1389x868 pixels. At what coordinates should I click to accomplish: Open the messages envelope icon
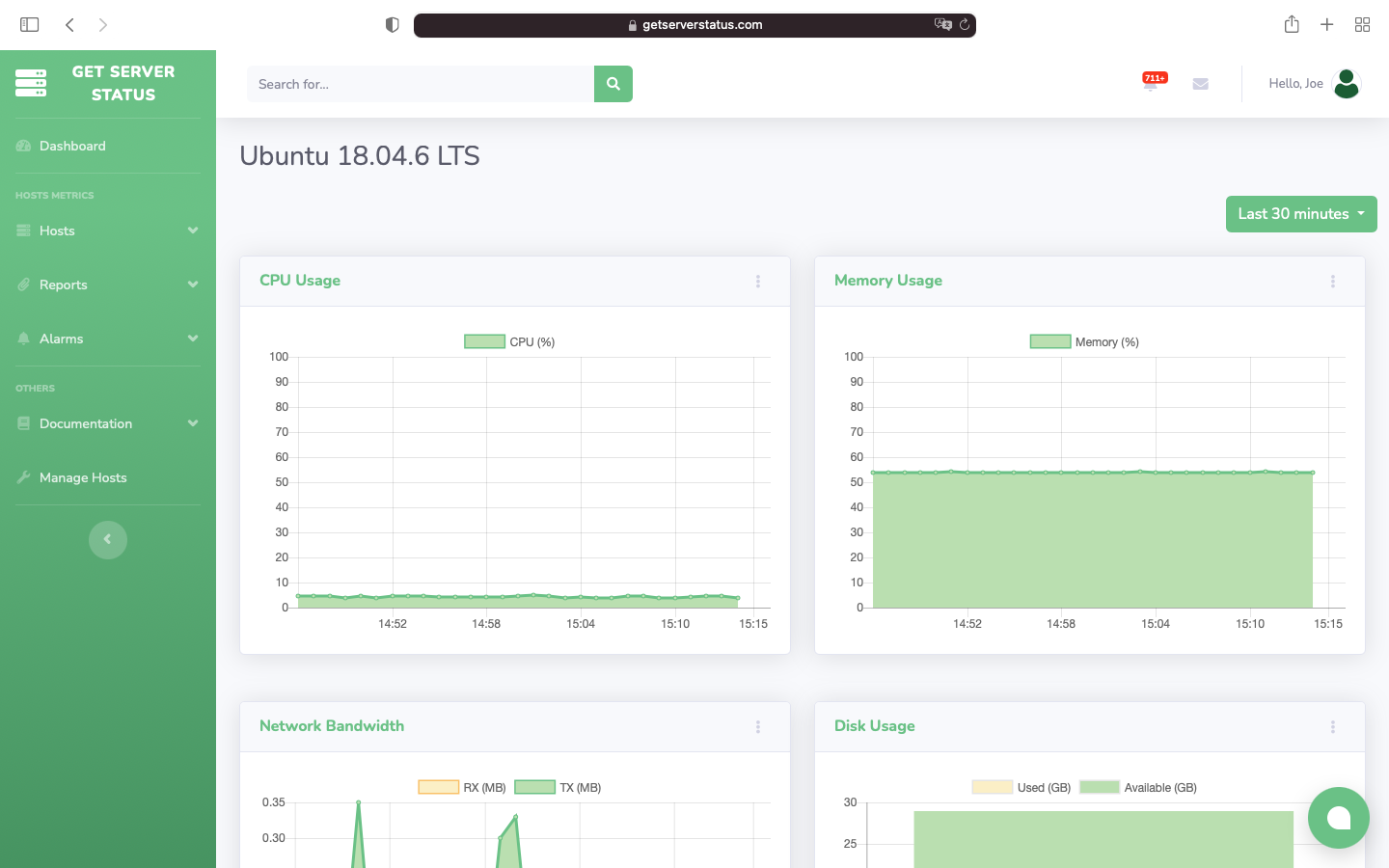point(1200,84)
